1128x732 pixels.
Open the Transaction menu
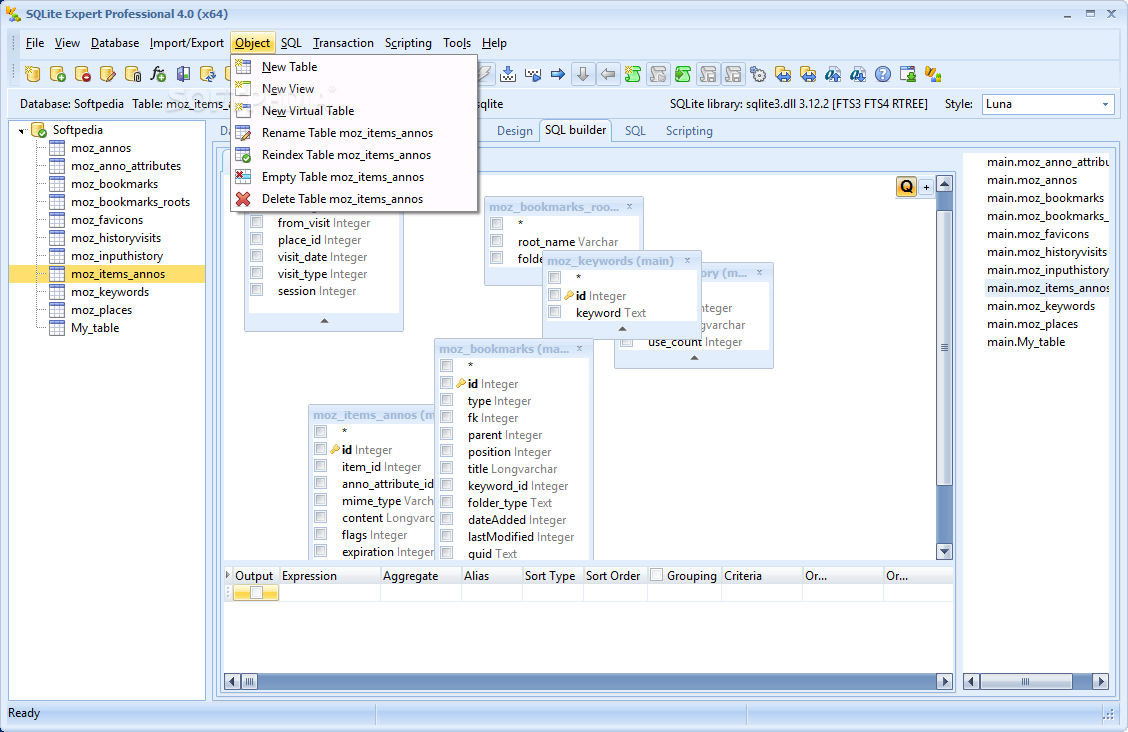coord(343,43)
